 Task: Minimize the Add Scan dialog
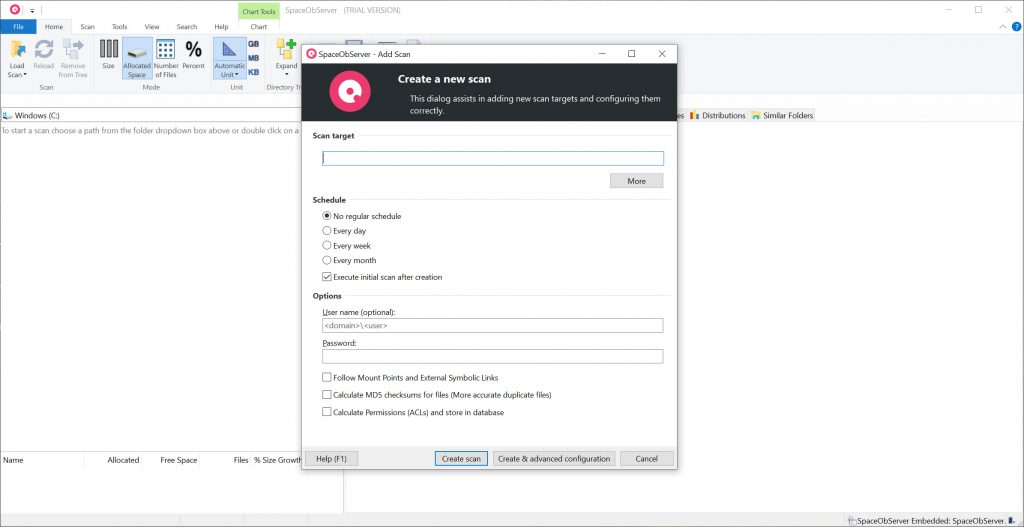pyautogui.click(x=601, y=54)
